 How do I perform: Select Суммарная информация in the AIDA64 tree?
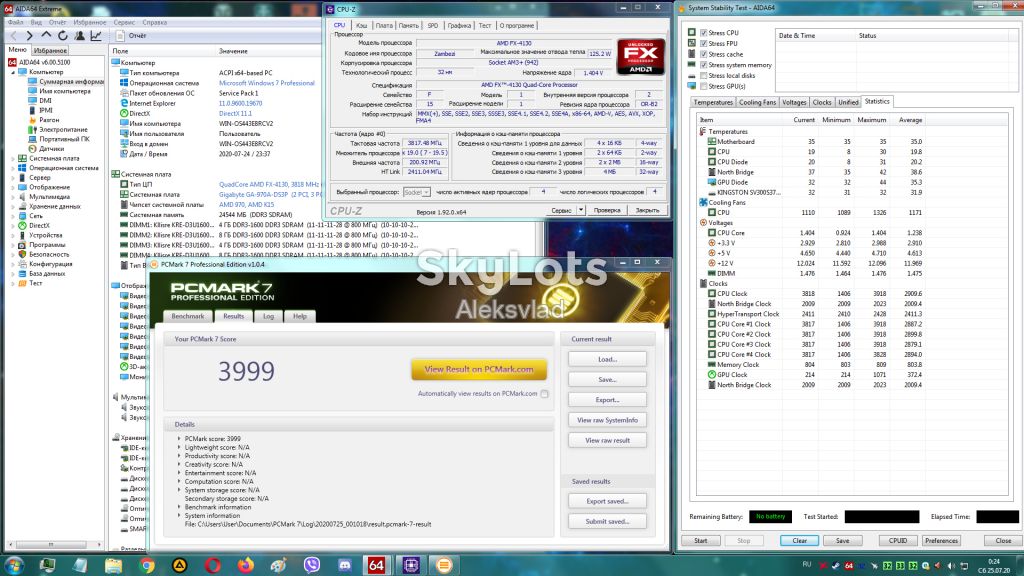[x=71, y=82]
